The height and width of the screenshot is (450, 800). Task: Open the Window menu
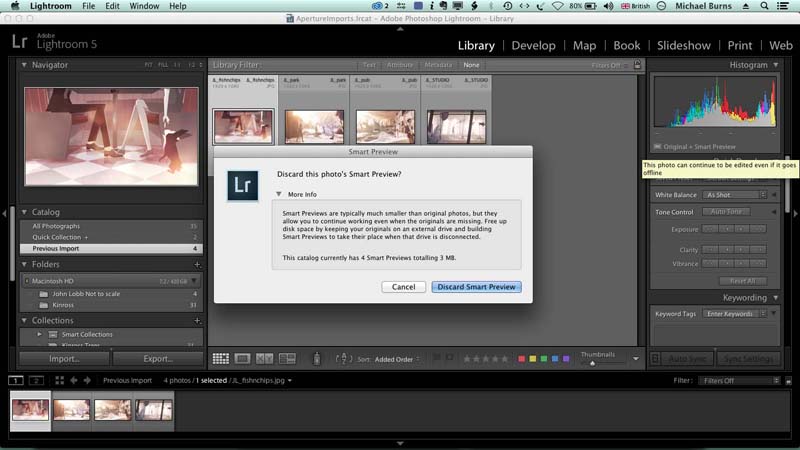pyautogui.click(x=144, y=6)
